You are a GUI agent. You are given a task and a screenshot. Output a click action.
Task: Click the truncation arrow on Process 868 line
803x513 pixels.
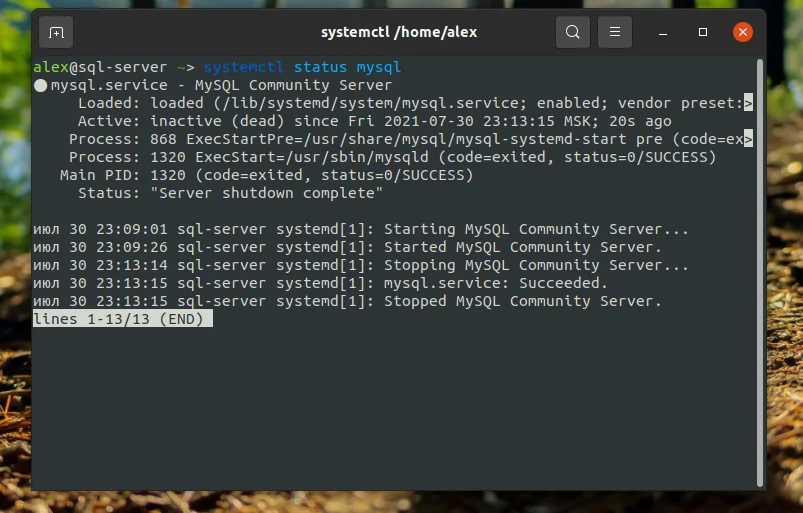[x=748, y=139]
